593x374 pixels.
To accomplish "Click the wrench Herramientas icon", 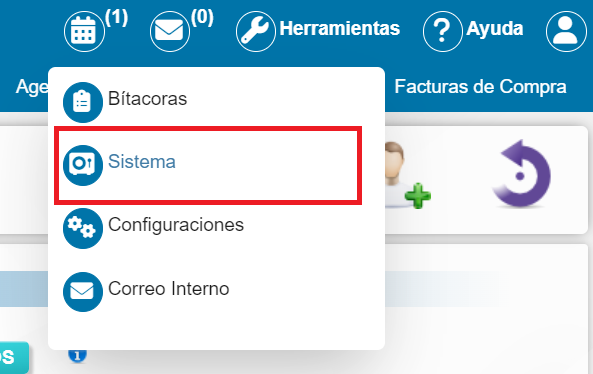I will (256, 31).
